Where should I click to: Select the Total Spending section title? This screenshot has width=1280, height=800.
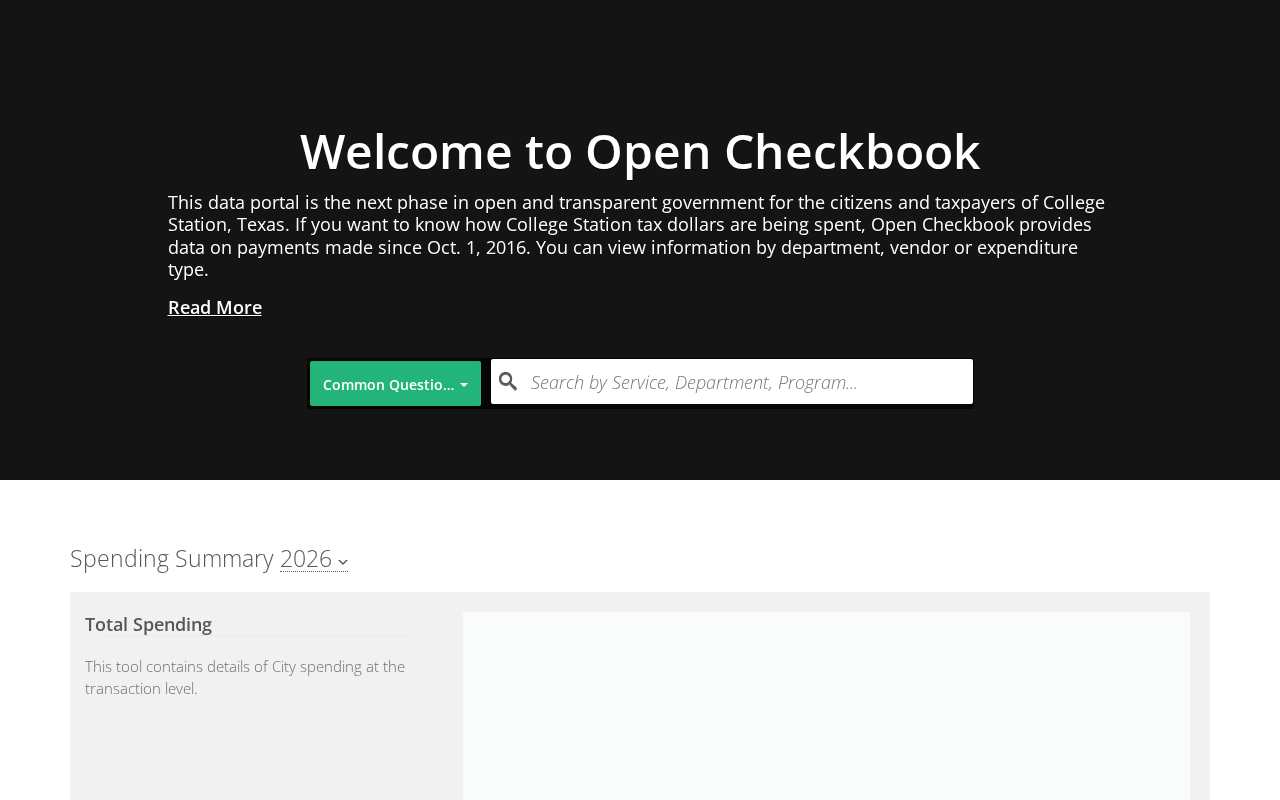coord(148,624)
